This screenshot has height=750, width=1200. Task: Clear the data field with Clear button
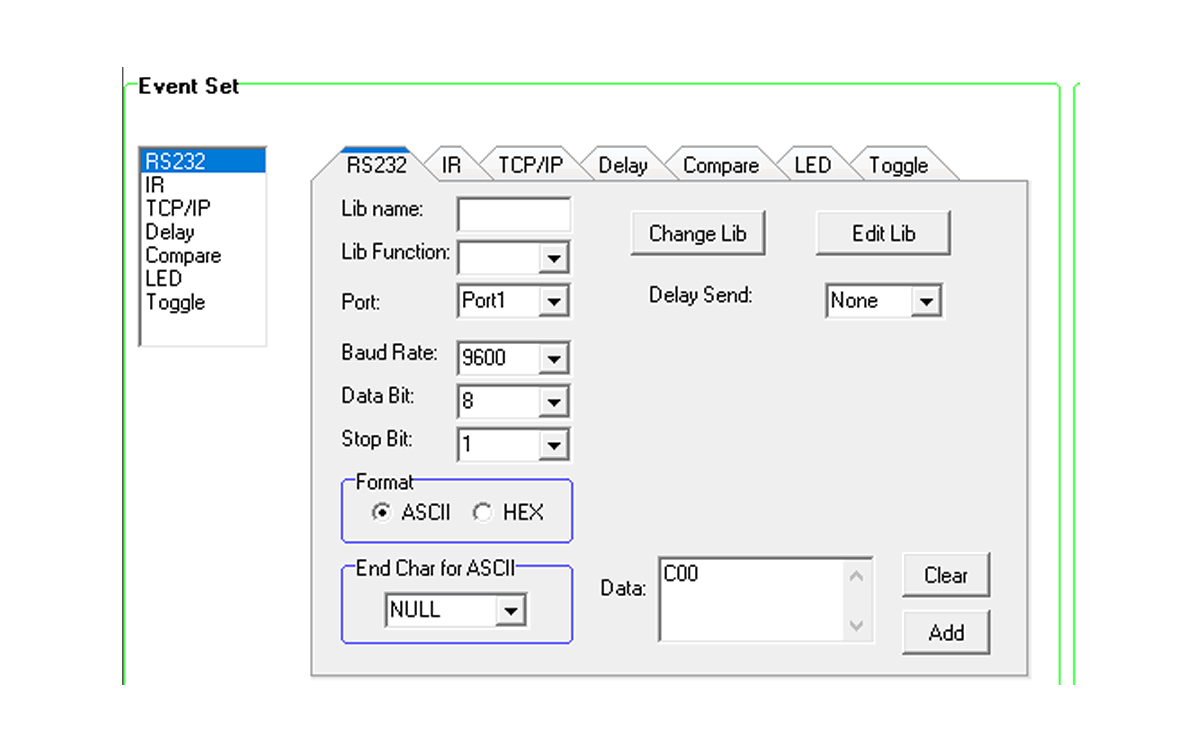tap(945, 576)
